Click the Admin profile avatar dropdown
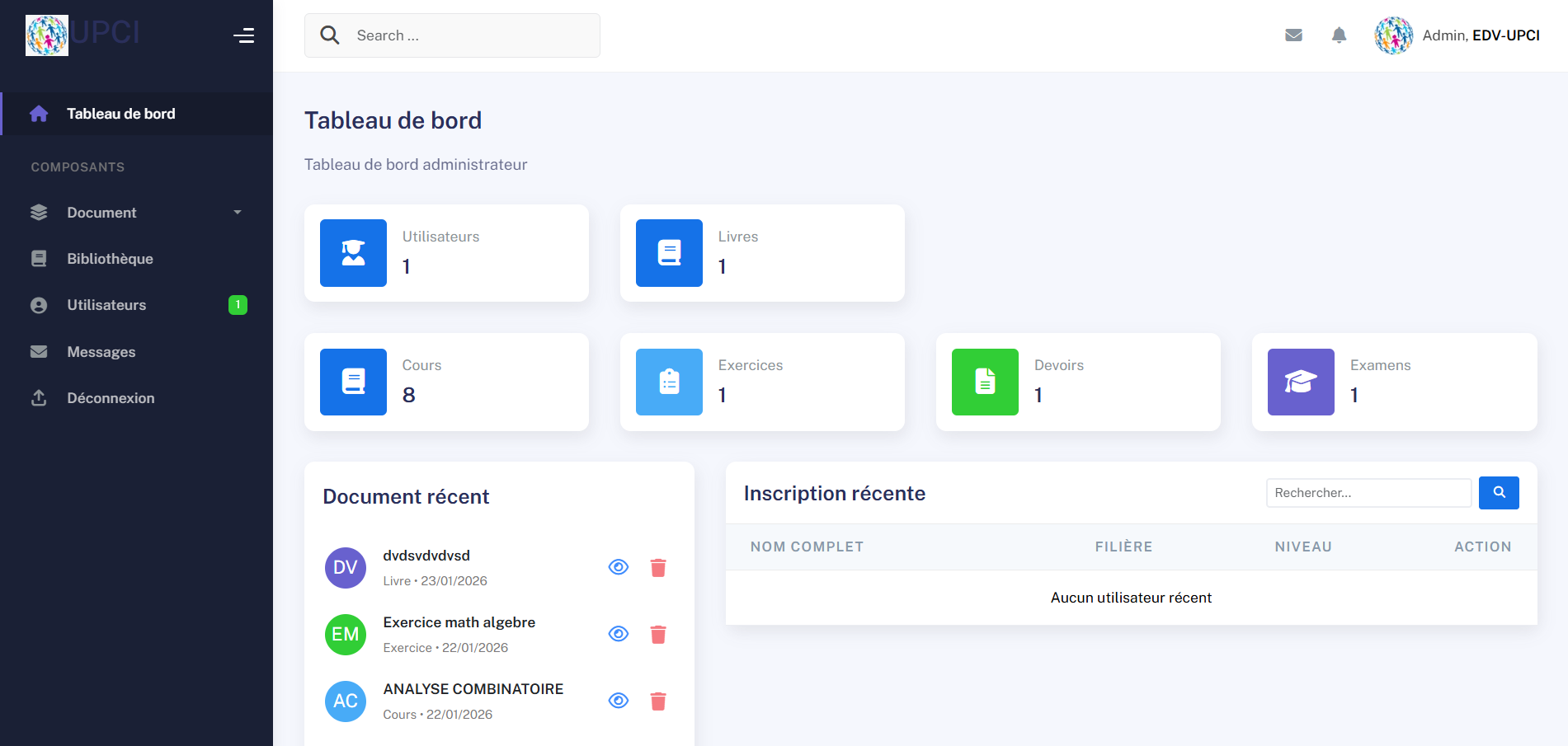This screenshot has width=1568, height=746. pyautogui.click(x=1393, y=35)
